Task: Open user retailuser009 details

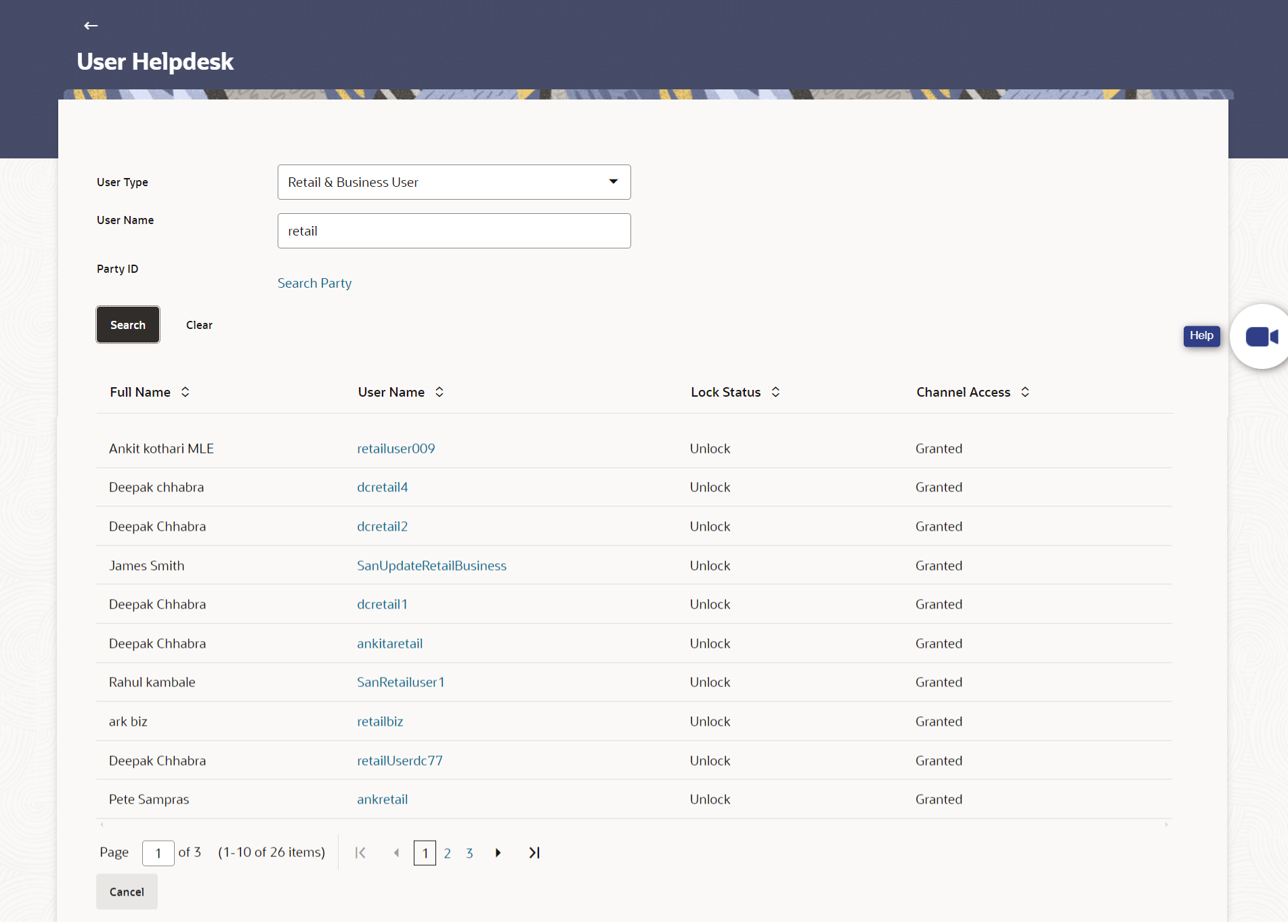Action: 396,449
